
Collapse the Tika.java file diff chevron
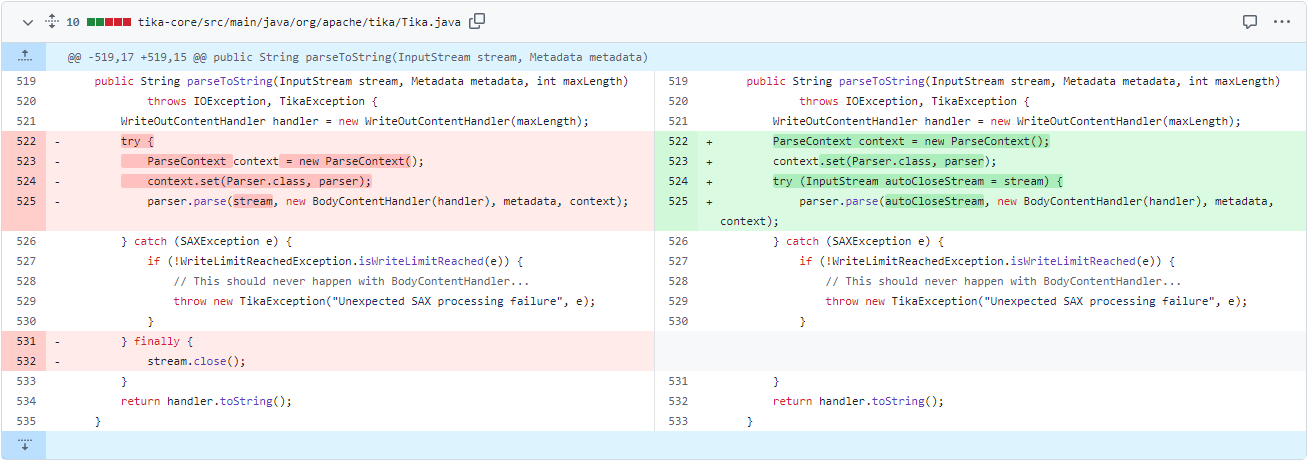(x=27, y=21)
